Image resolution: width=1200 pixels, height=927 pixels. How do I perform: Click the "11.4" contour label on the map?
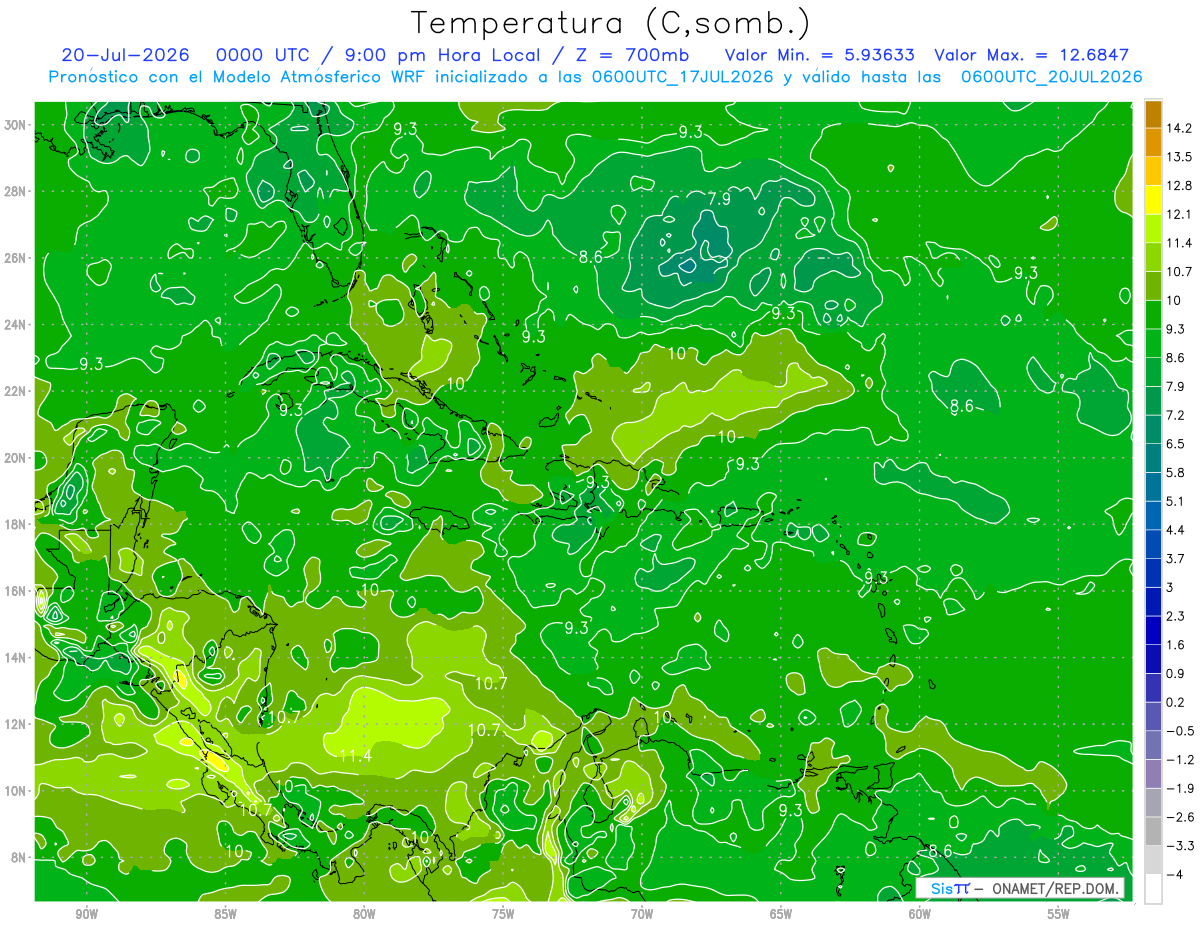[354, 756]
